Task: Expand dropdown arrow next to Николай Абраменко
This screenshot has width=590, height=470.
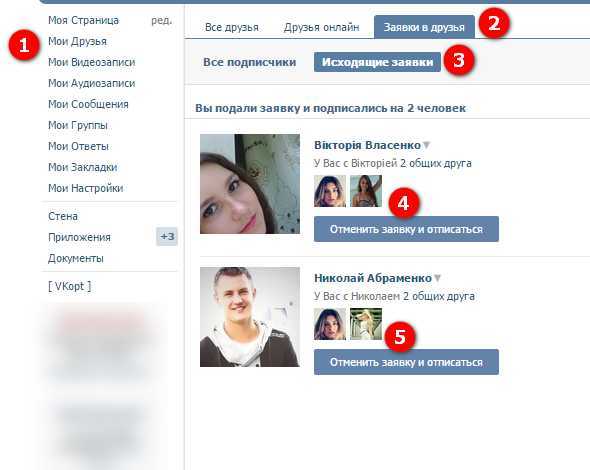Action: click(x=437, y=278)
